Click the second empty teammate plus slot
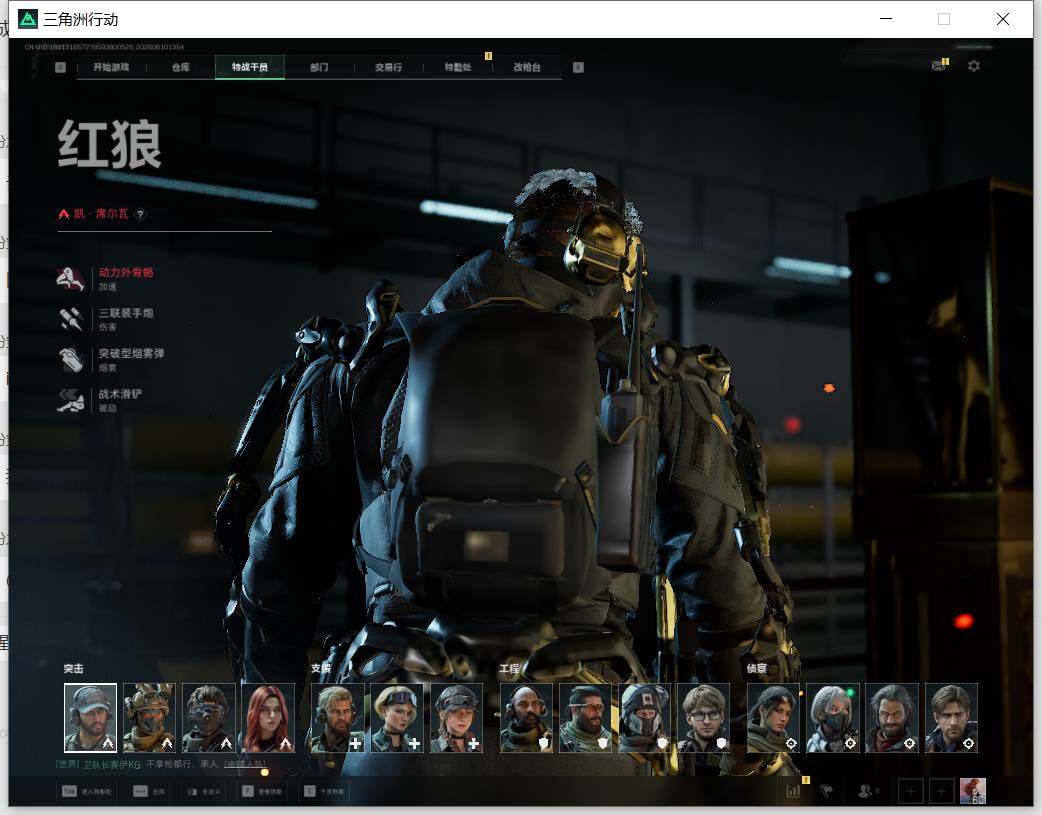 coord(941,791)
